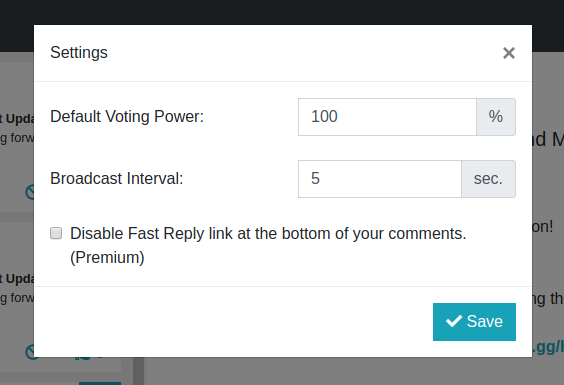Click the sec. unit addon

(488, 179)
